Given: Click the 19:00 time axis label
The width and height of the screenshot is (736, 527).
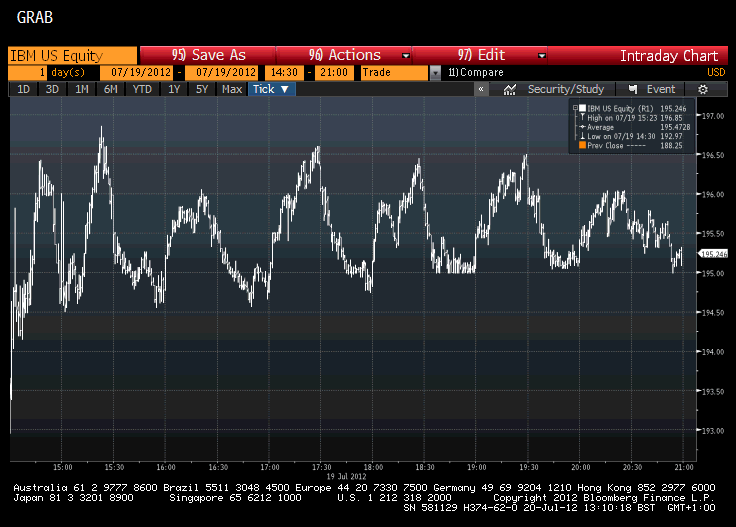Looking at the screenshot, I should (476, 467).
